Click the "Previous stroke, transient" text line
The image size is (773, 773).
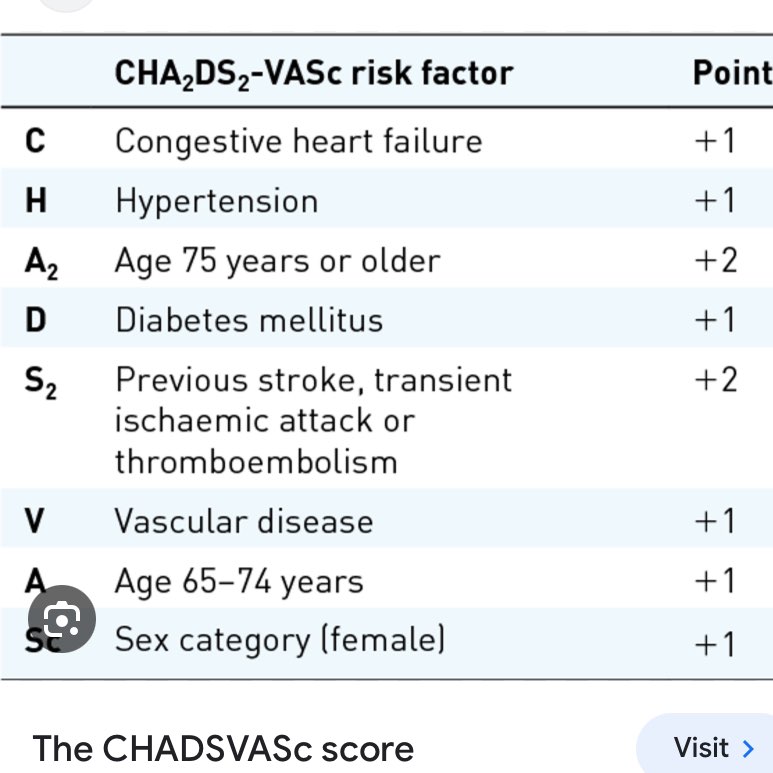313,380
